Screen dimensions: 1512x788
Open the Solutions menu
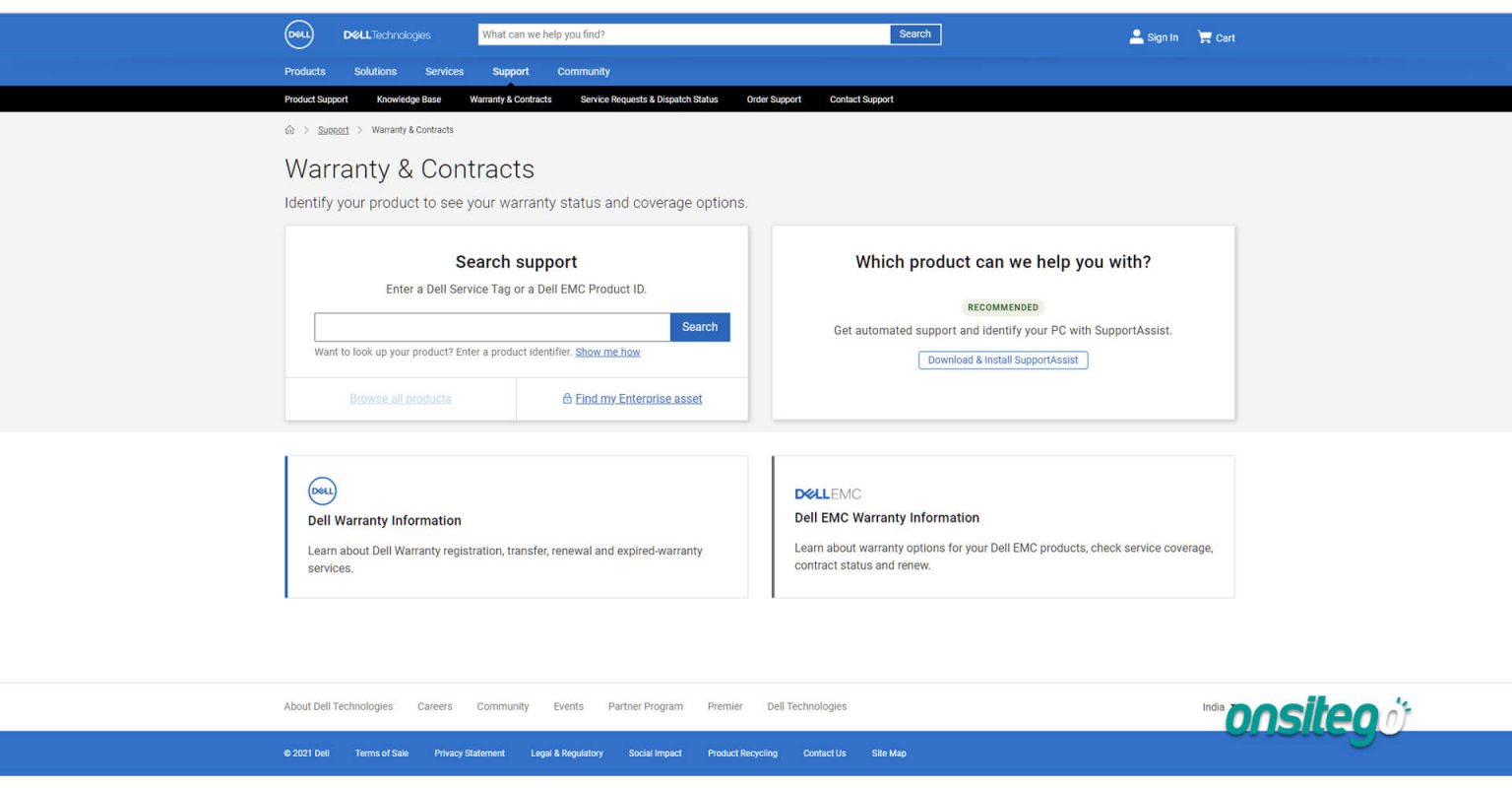coord(375,72)
